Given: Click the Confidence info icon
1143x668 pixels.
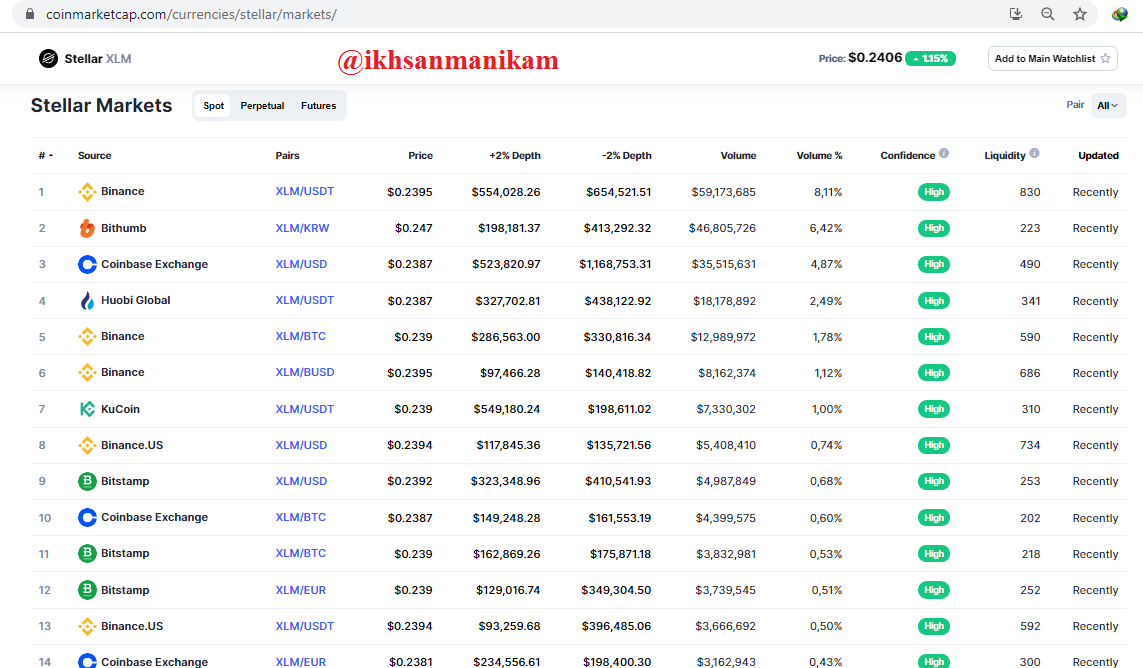Looking at the screenshot, I should [944, 153].
